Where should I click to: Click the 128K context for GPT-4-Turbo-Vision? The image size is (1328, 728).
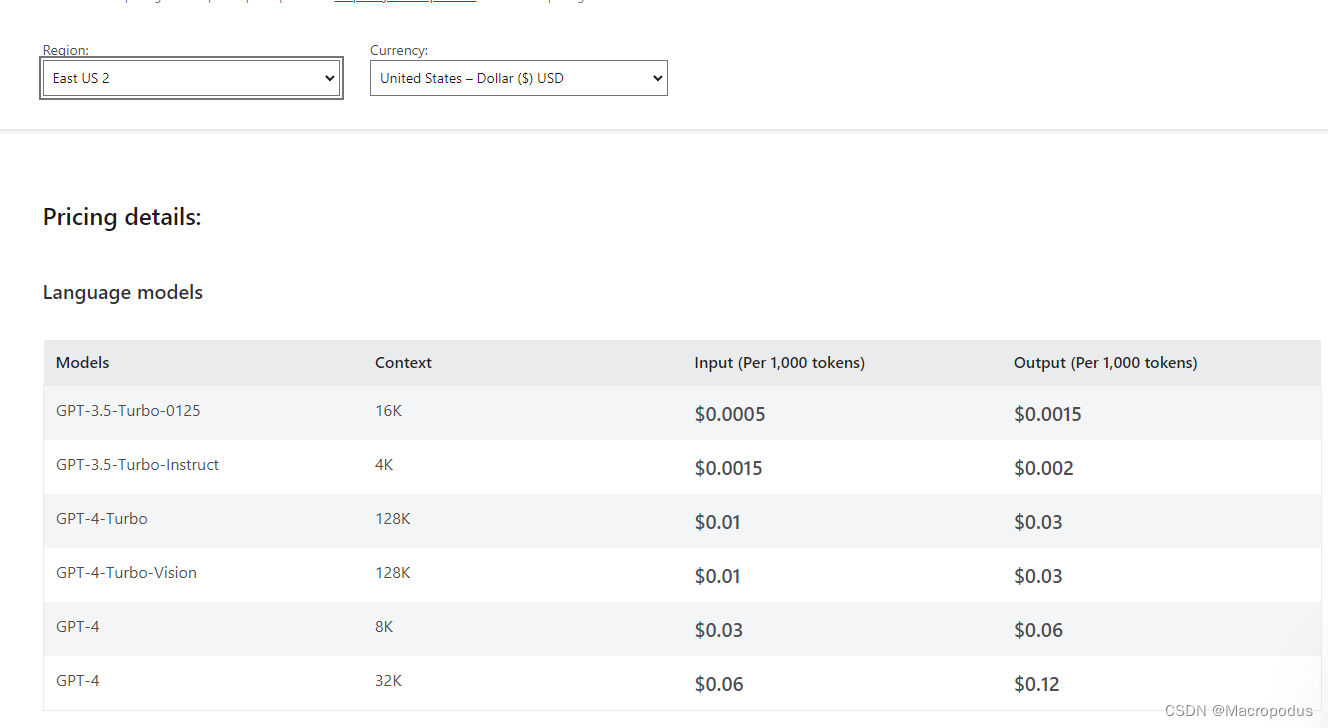[x=393, y=573]
